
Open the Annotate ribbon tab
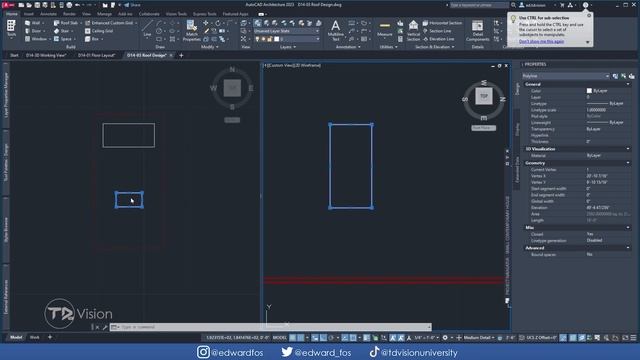pos(48,14)
